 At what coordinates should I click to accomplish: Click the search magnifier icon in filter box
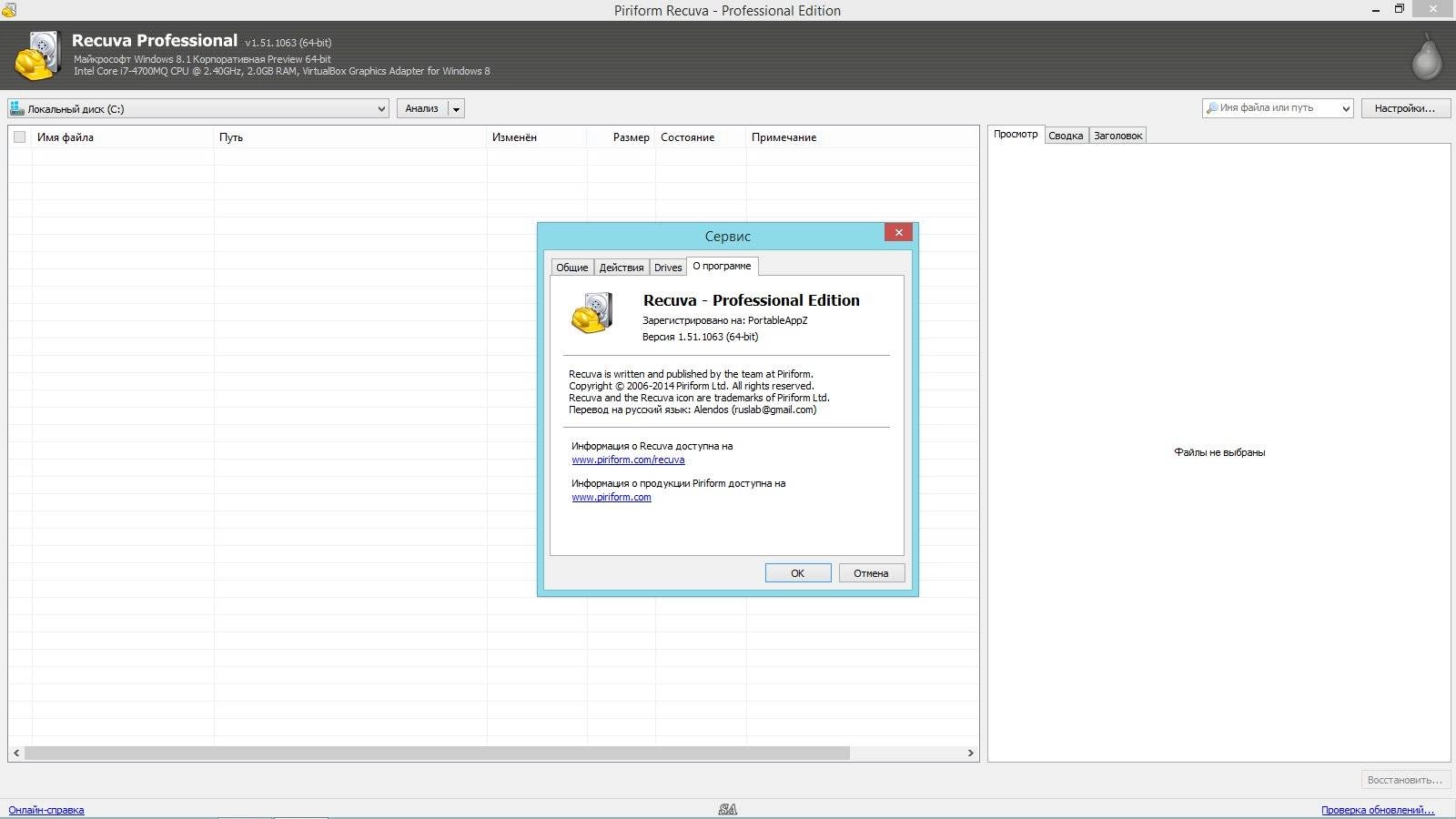[x=1211, y=108]
